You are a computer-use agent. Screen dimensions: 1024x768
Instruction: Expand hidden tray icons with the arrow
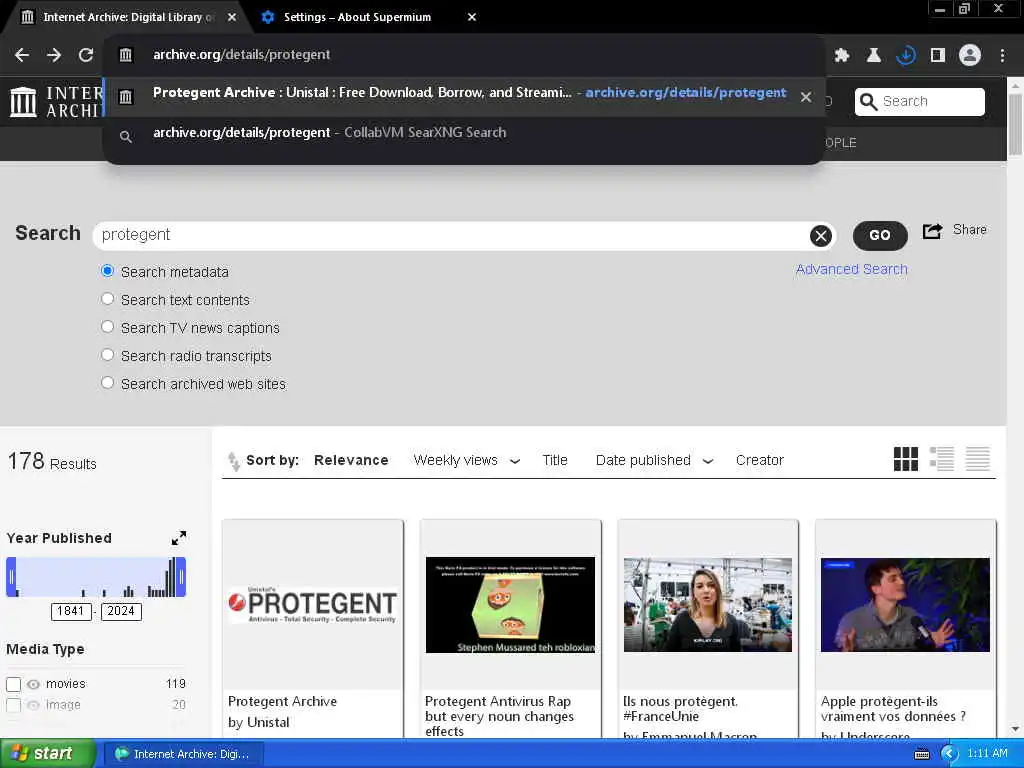[x=949, y=754]
